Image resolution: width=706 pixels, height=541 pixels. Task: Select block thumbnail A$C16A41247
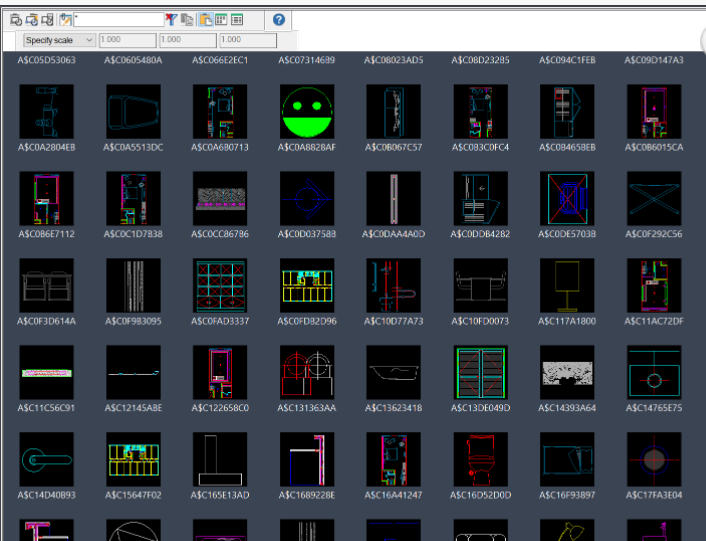click(394, 460)
